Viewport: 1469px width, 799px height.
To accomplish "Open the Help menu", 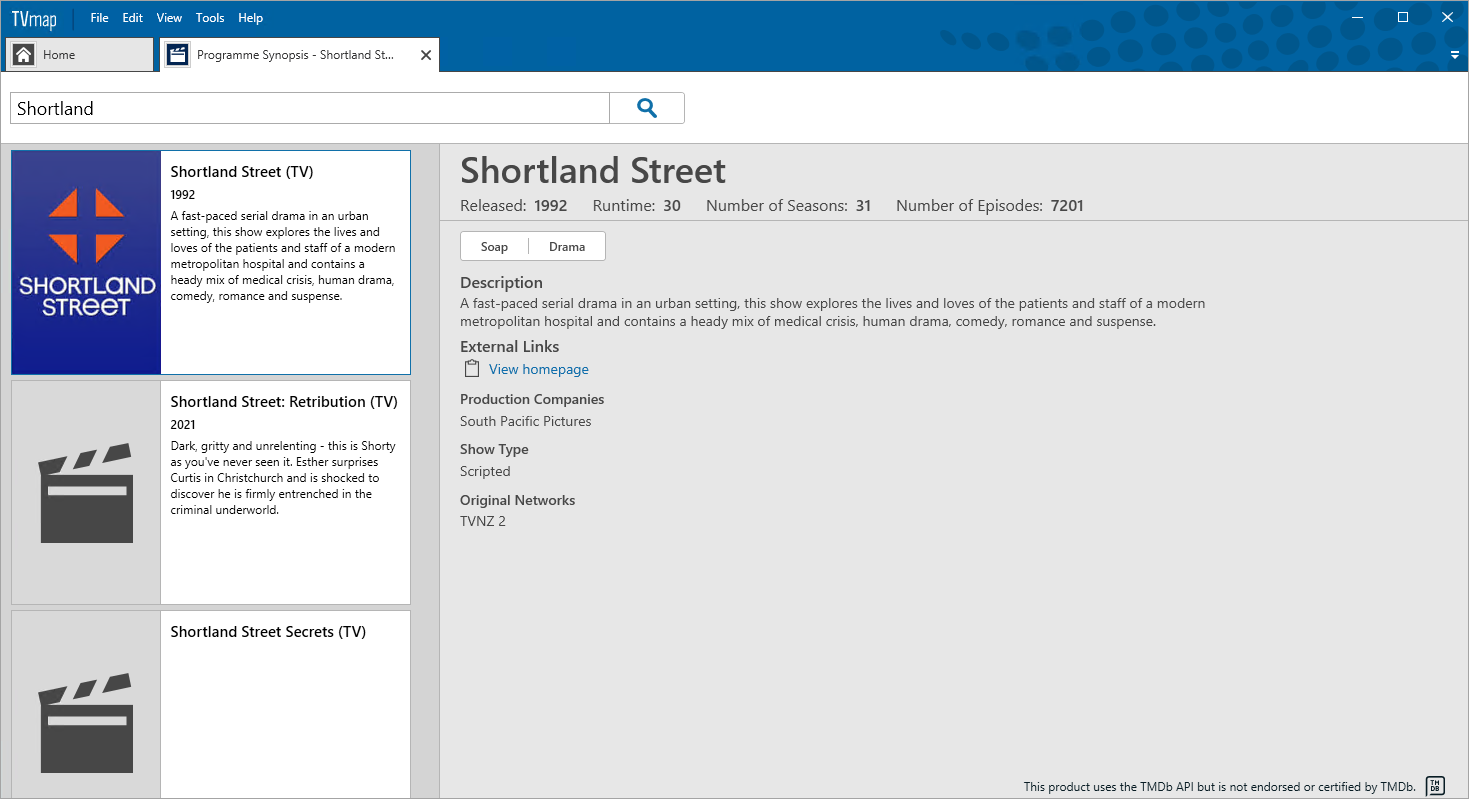I will point(251,18).
